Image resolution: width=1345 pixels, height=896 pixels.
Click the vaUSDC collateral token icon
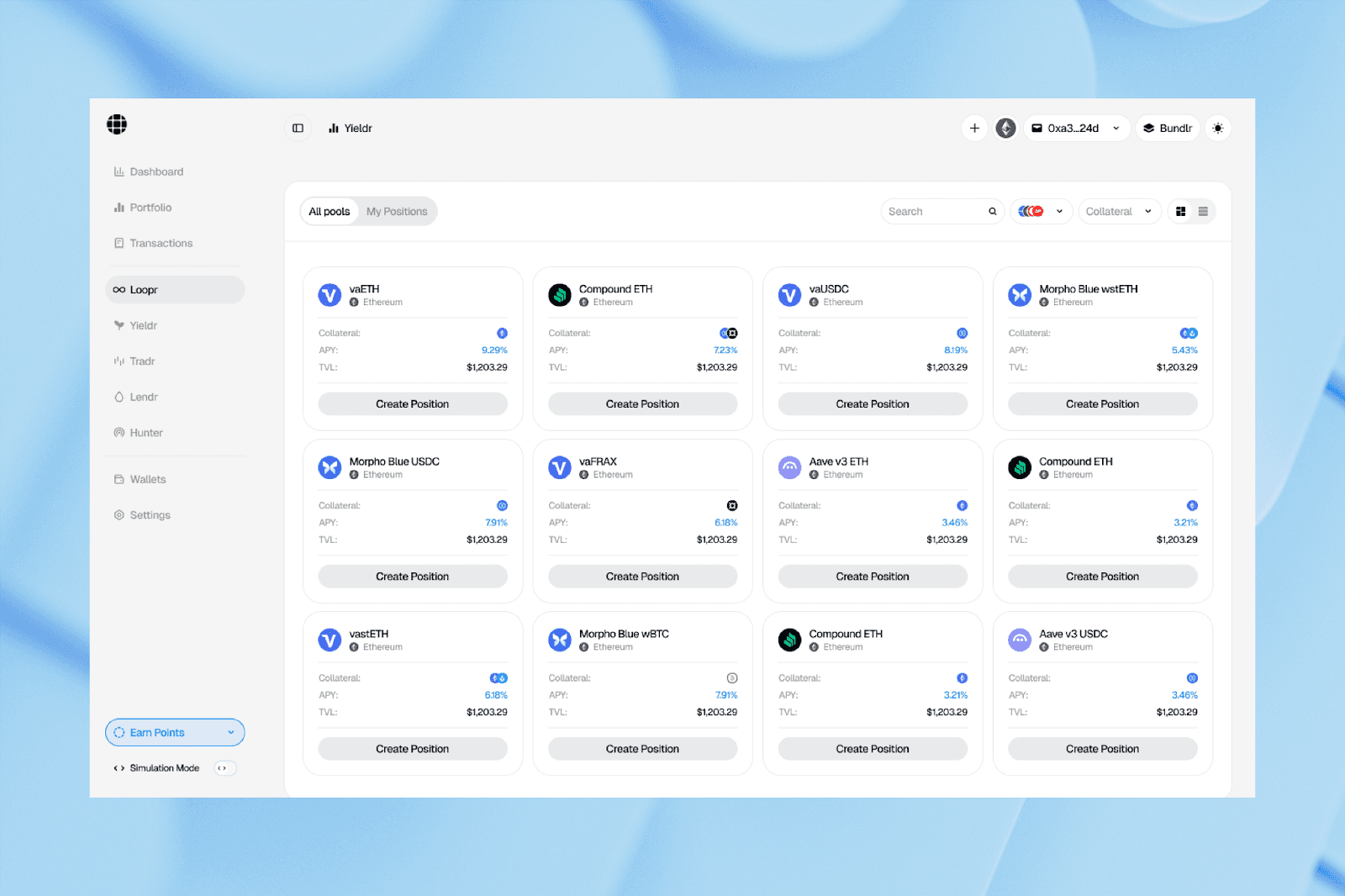tap(962, 334)
